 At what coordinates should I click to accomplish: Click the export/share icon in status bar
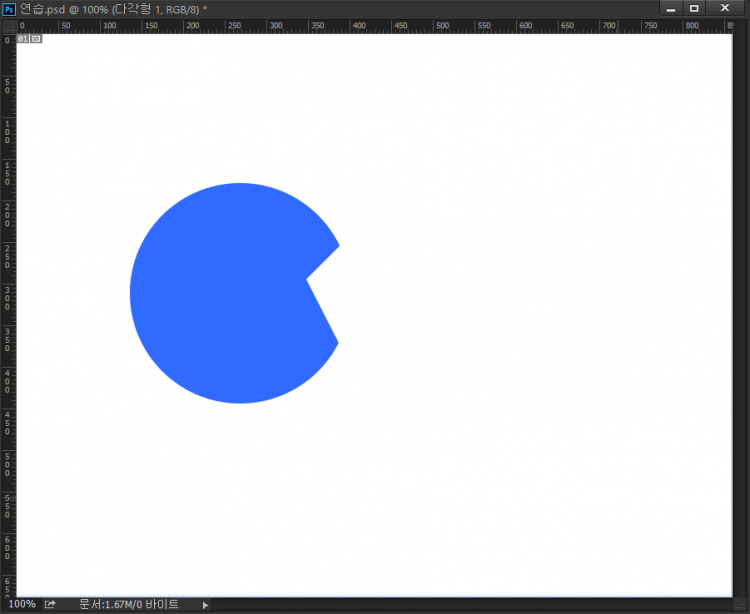coord(50,604)
